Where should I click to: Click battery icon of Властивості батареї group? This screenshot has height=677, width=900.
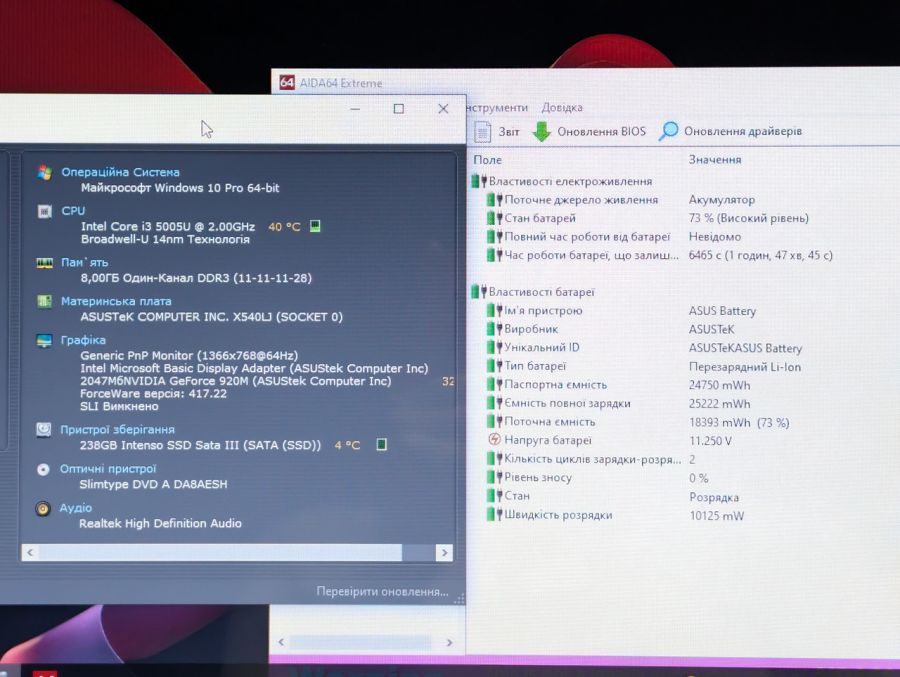pos(479,292)
